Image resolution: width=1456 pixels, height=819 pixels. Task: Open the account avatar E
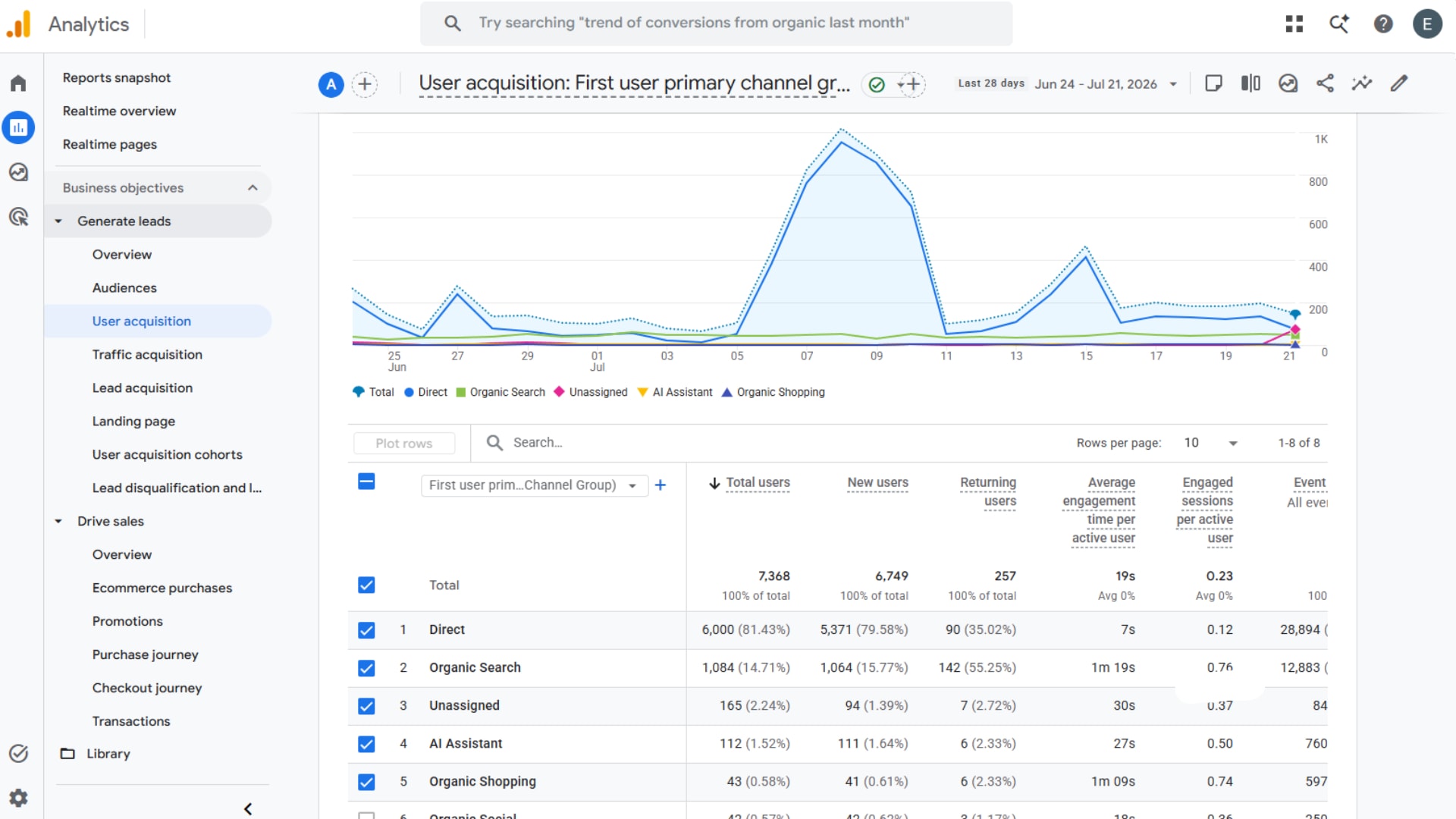tap(1427, 24)
